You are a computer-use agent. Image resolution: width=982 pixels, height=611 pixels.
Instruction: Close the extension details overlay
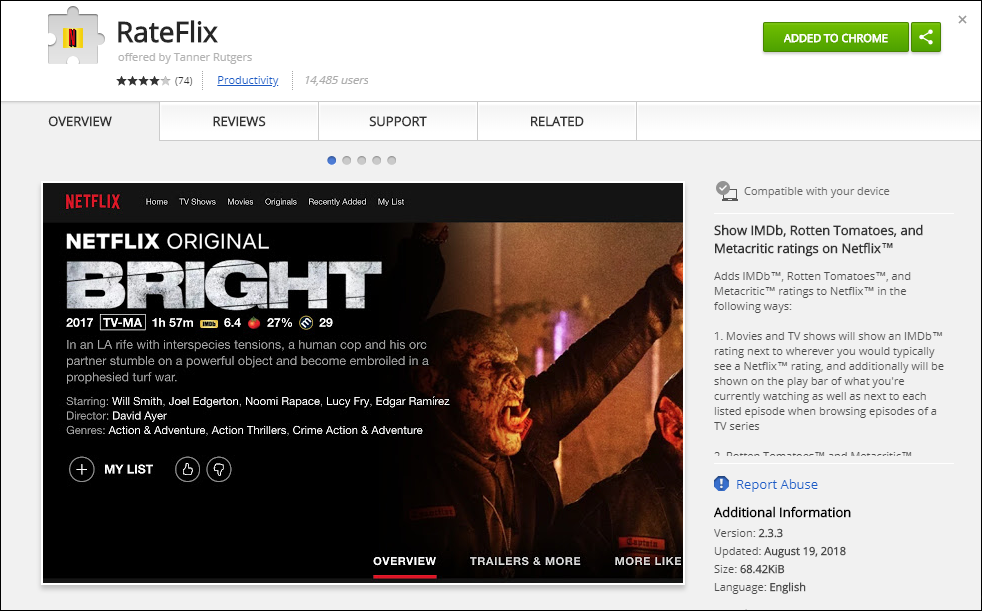962,20
